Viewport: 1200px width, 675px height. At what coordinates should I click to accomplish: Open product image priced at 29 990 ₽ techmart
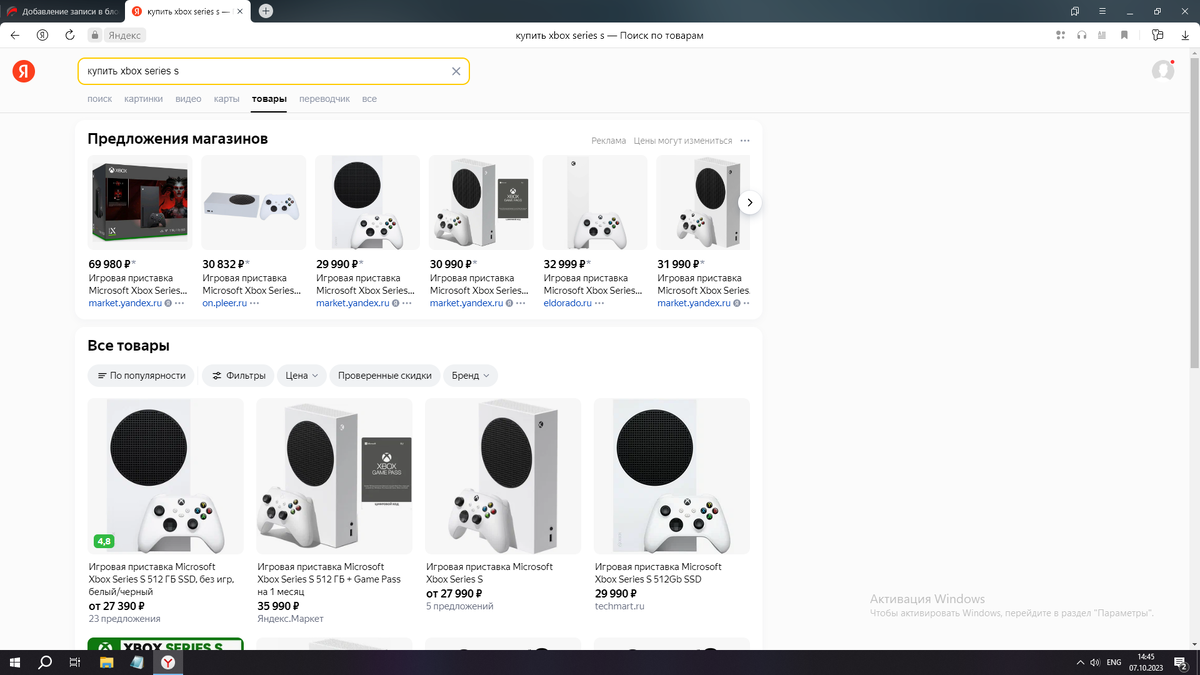point(672,476)
